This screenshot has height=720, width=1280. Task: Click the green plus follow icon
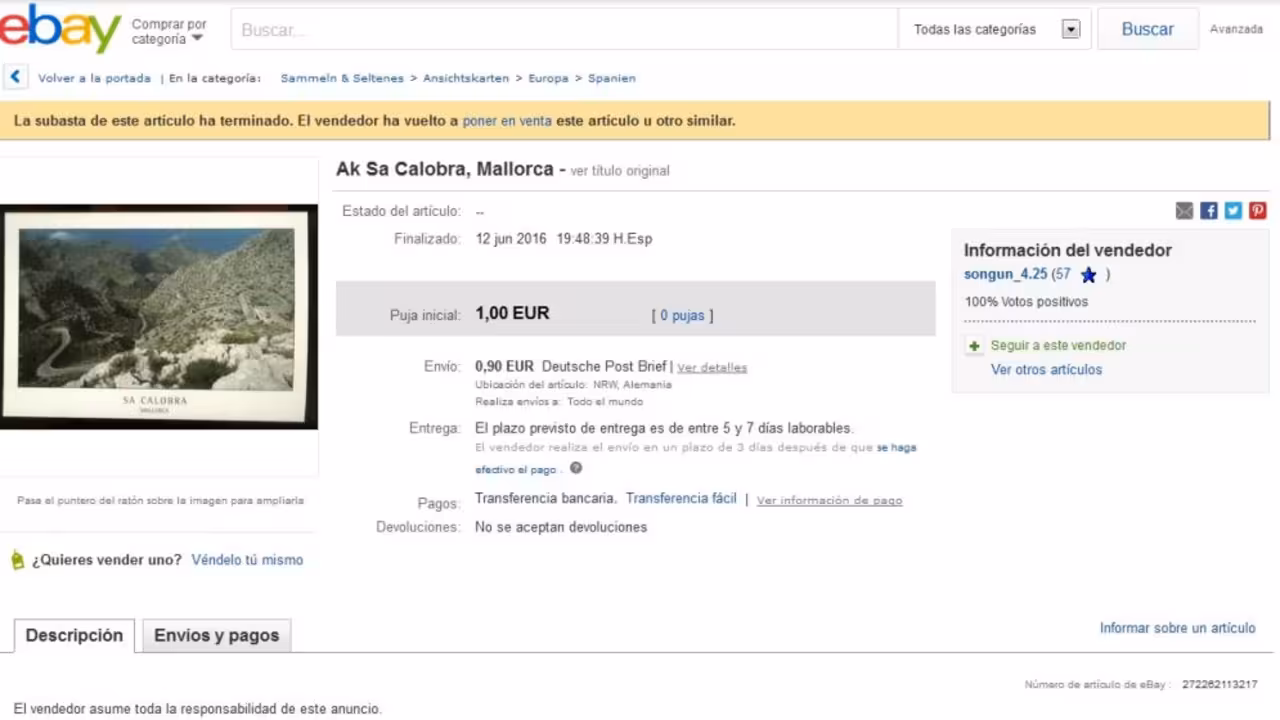click(x=974, y=346)
